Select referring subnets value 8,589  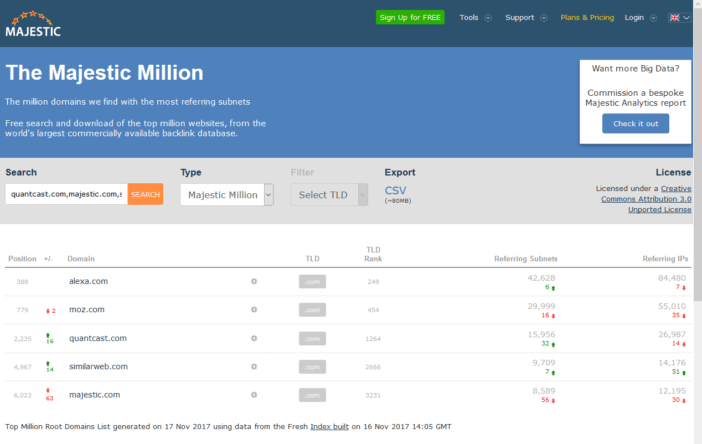544,391
